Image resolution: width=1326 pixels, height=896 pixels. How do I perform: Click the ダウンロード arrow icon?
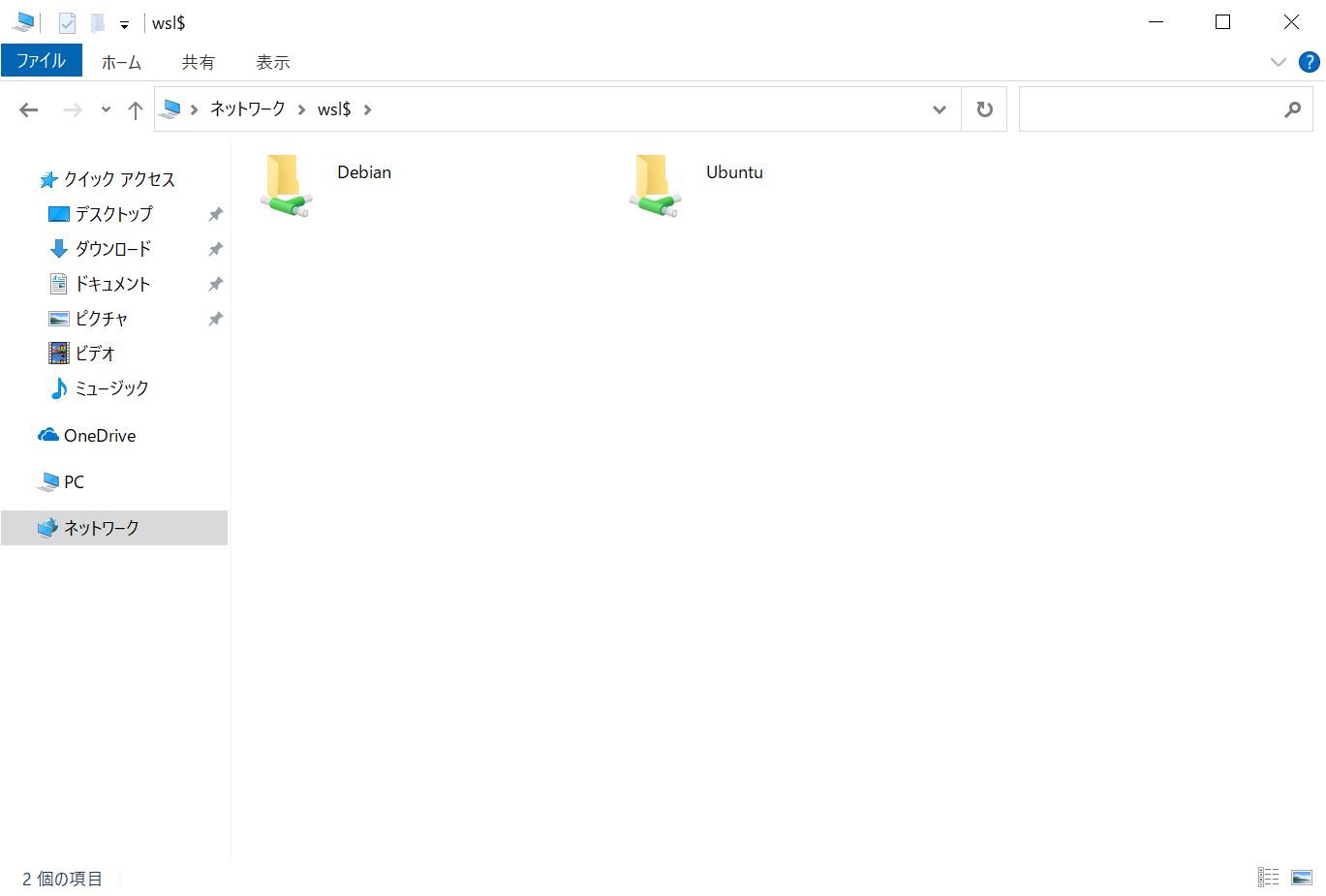pos(59,249)
